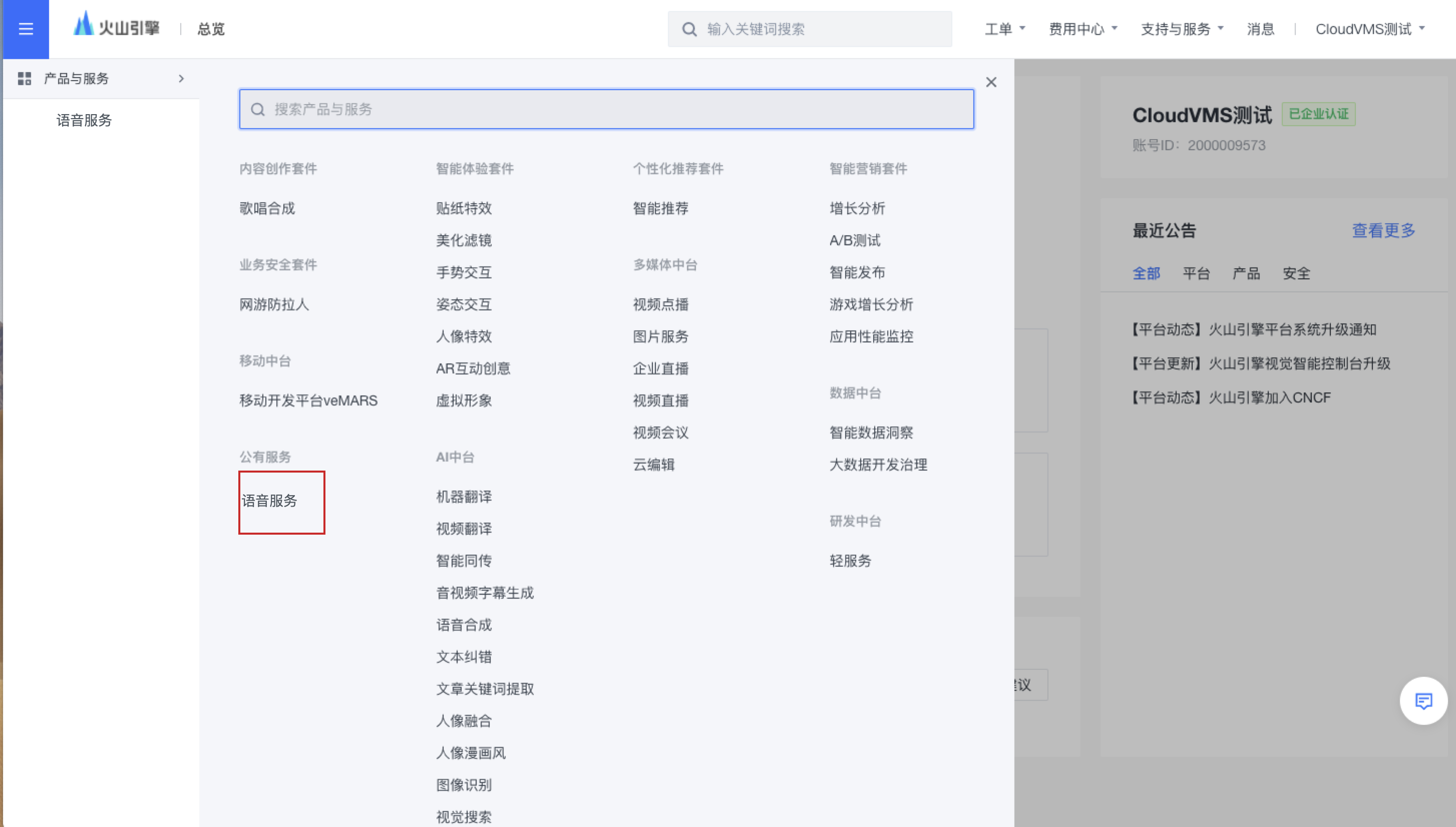1456x827 pixels.
Task: Open 增长分析 product
Action: (x=857, y=208)
